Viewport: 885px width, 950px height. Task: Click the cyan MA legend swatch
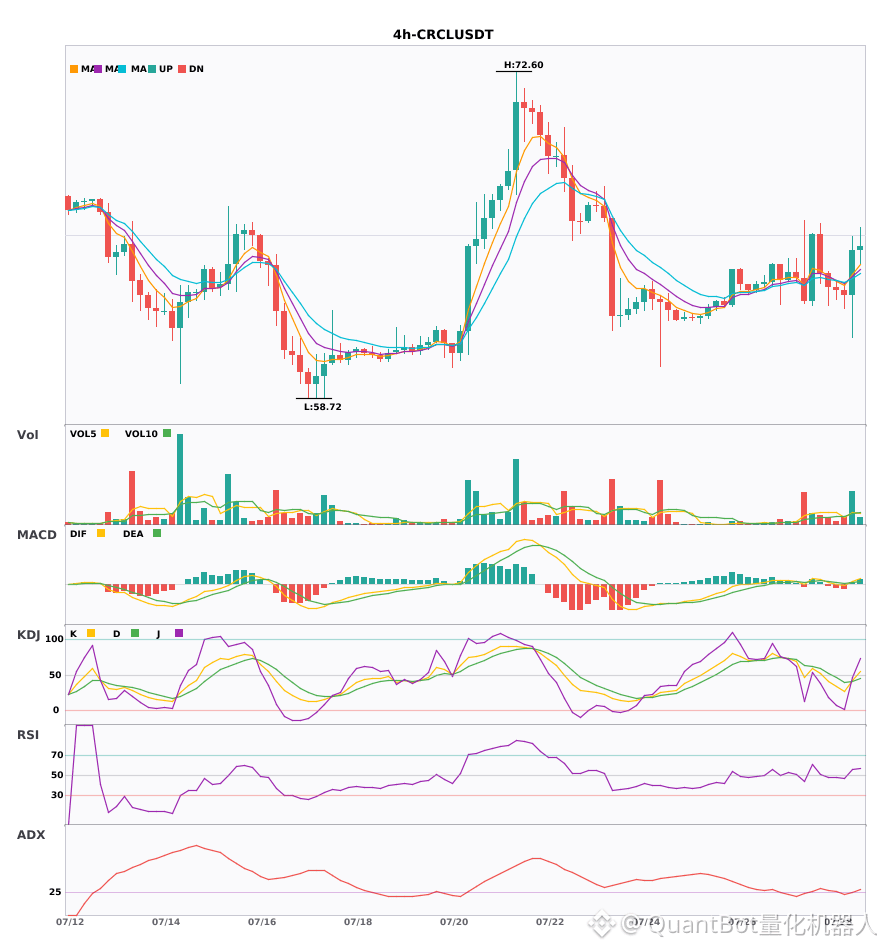pyautogui.click(x=122, y=69)
